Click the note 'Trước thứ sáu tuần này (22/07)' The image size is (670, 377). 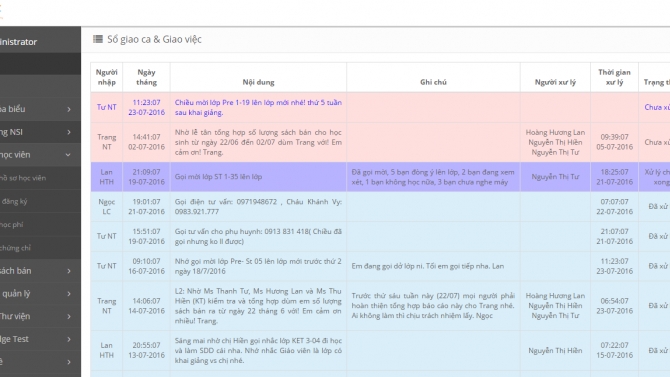[x=433, y=306]
